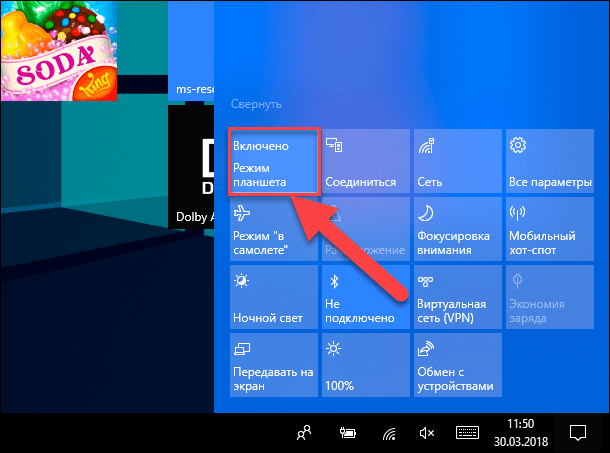The height and width of the screenshot is (453, 610).
Task: Collapse quick actions via Свернуть link
Action: (x=256, y=104)
